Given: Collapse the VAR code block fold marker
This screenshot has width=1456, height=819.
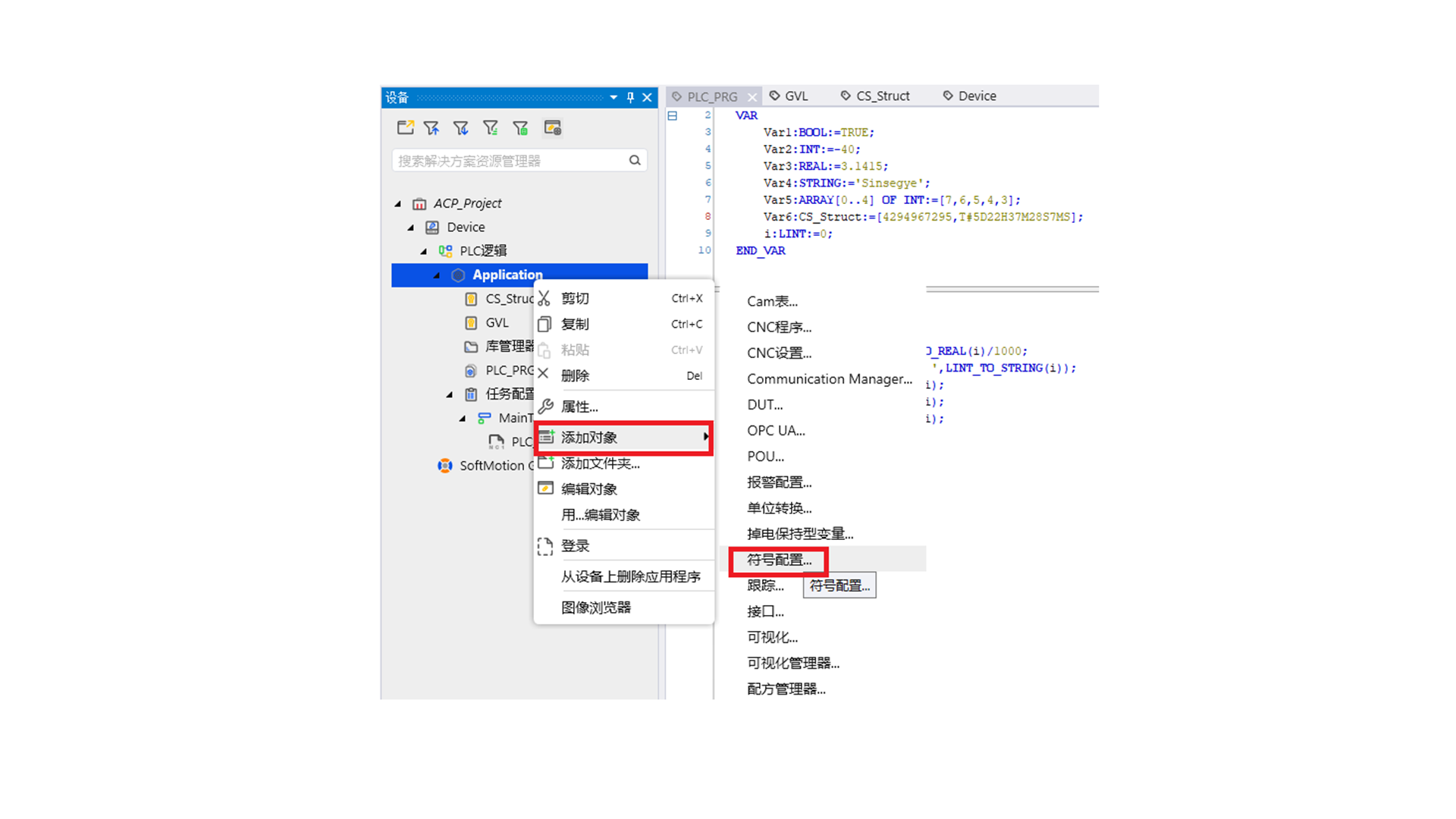Looking at the screenshot, I should [x=672, y=115].
